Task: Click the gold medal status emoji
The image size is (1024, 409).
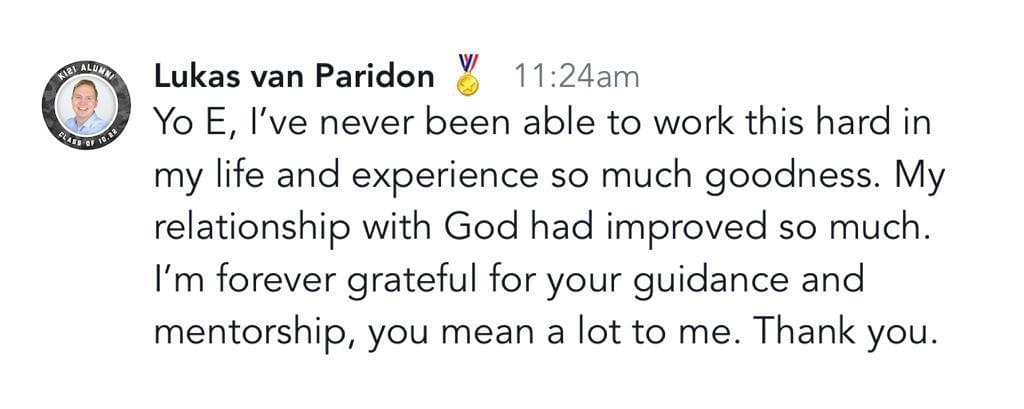Action: [x=468, y=74]
